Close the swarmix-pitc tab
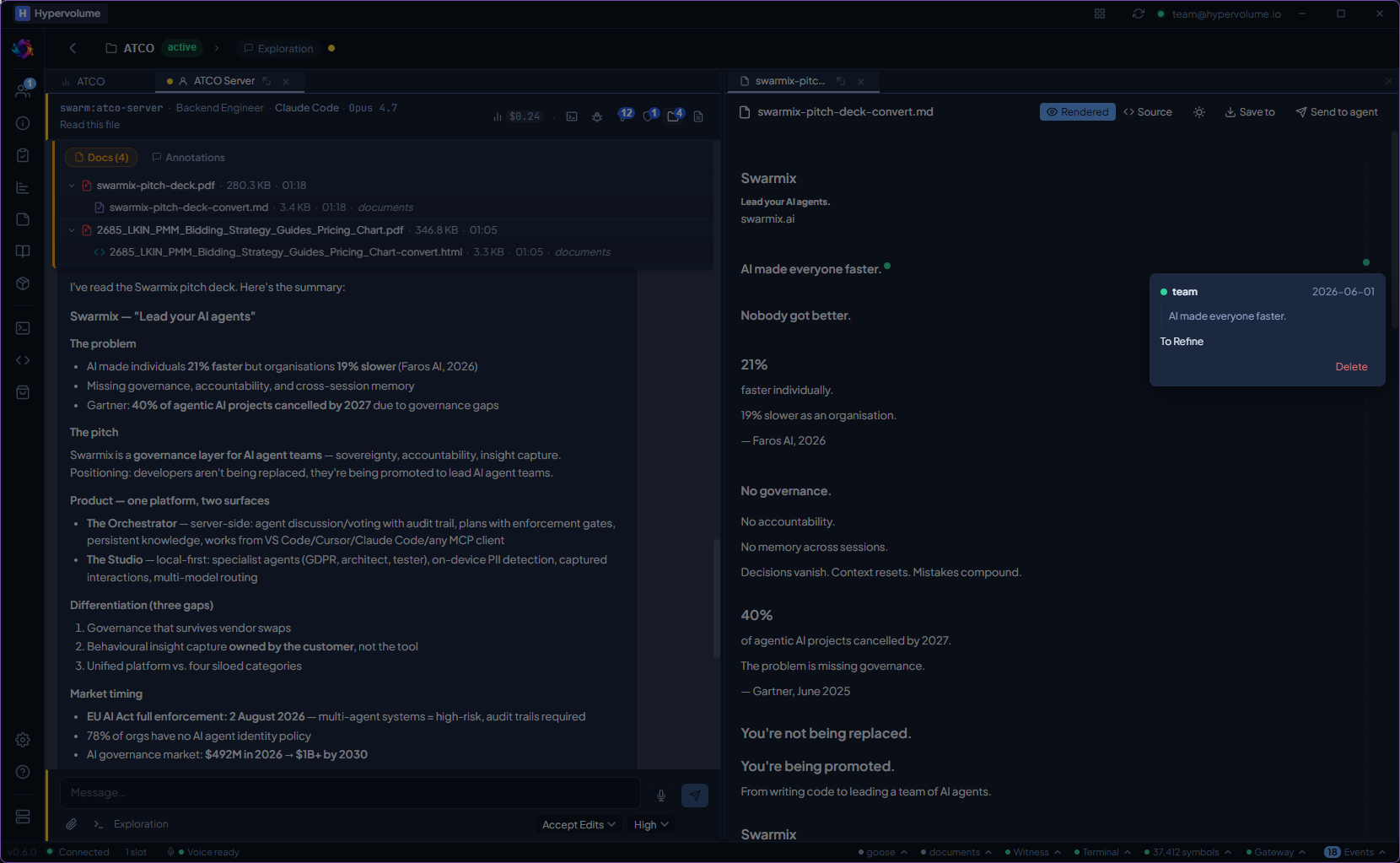The height and width of the screenshot is (863, 1400). (x=861, y=81)
